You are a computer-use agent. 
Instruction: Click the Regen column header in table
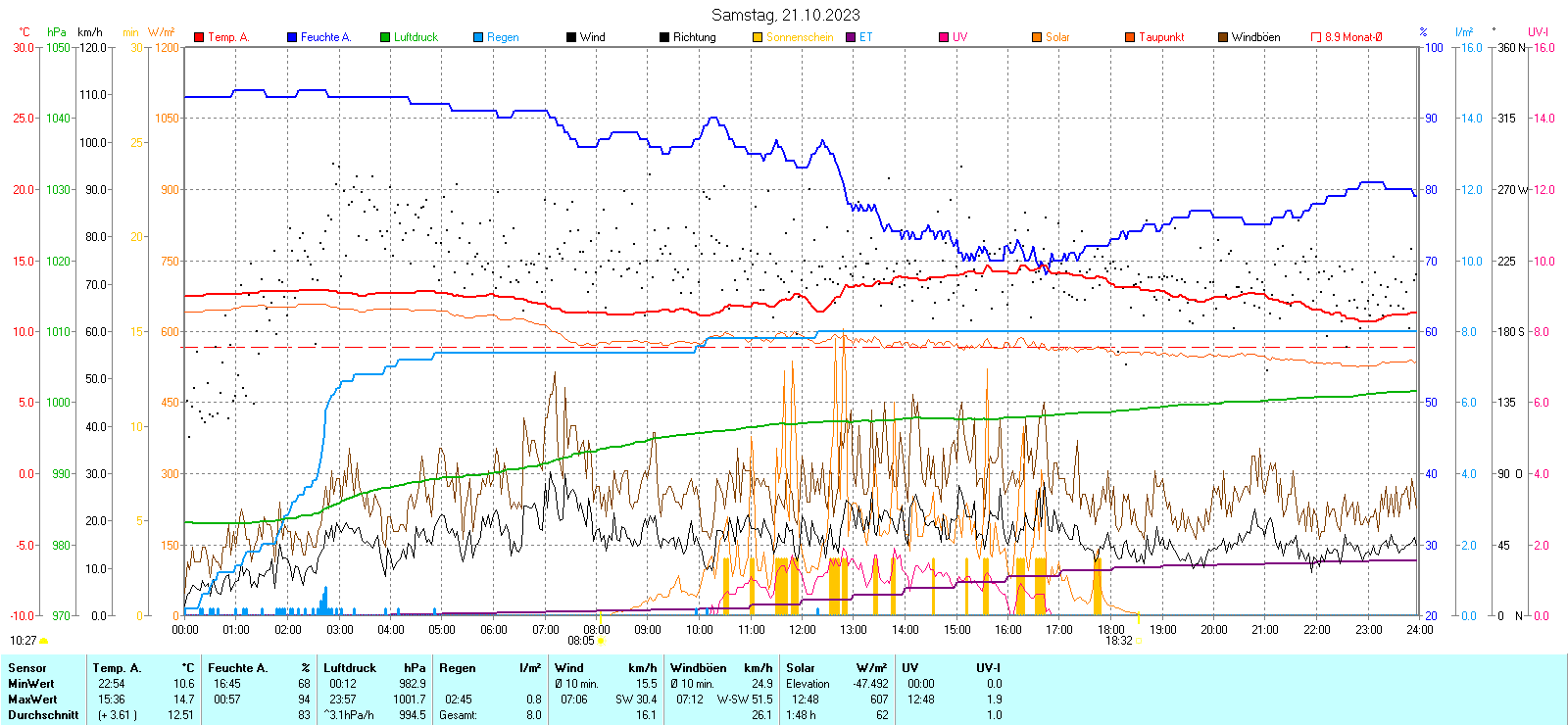tap(458, 668)
